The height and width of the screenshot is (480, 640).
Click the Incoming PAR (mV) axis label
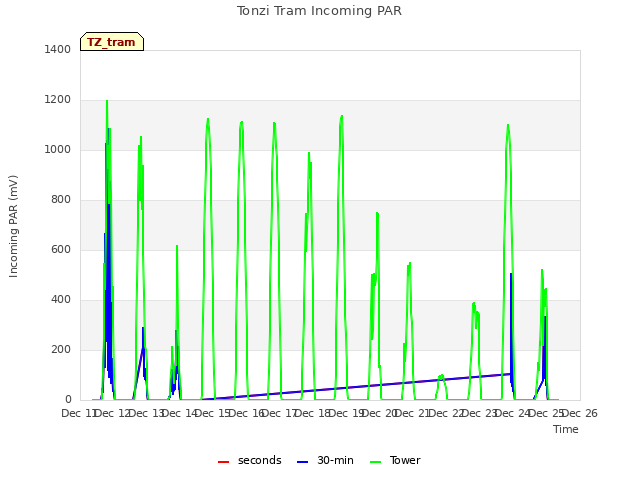point(13,226)
